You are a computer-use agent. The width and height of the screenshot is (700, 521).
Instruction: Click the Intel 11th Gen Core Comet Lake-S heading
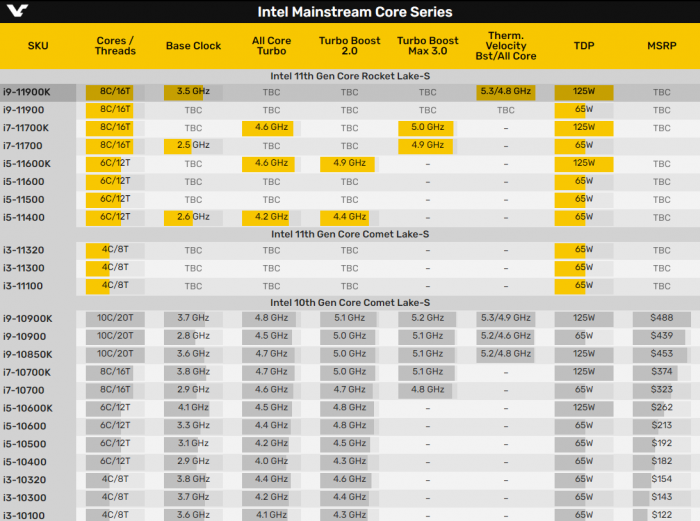click(x=350, y=234)
